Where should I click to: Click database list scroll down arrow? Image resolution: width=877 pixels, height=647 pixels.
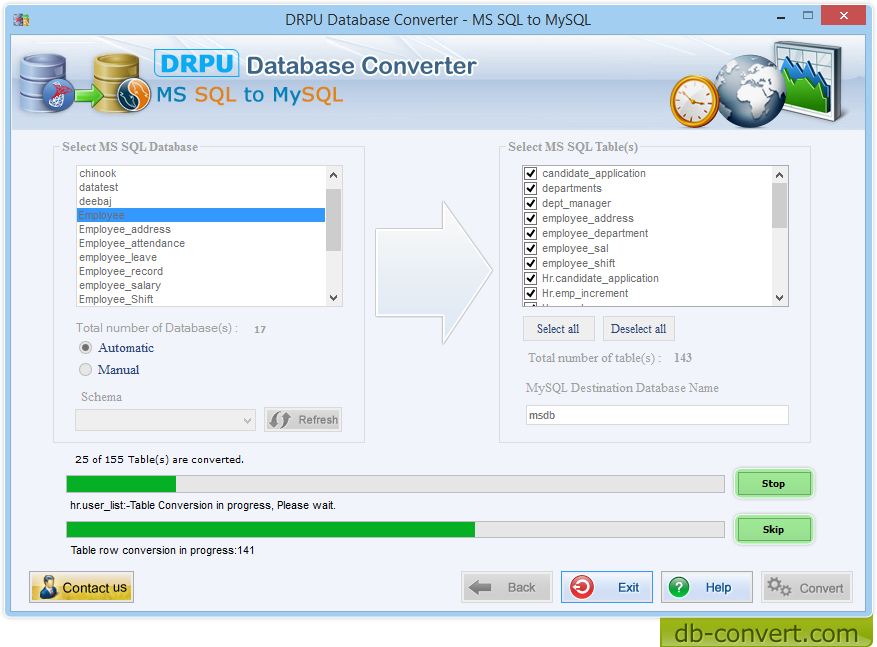click(x=333, y=297)
